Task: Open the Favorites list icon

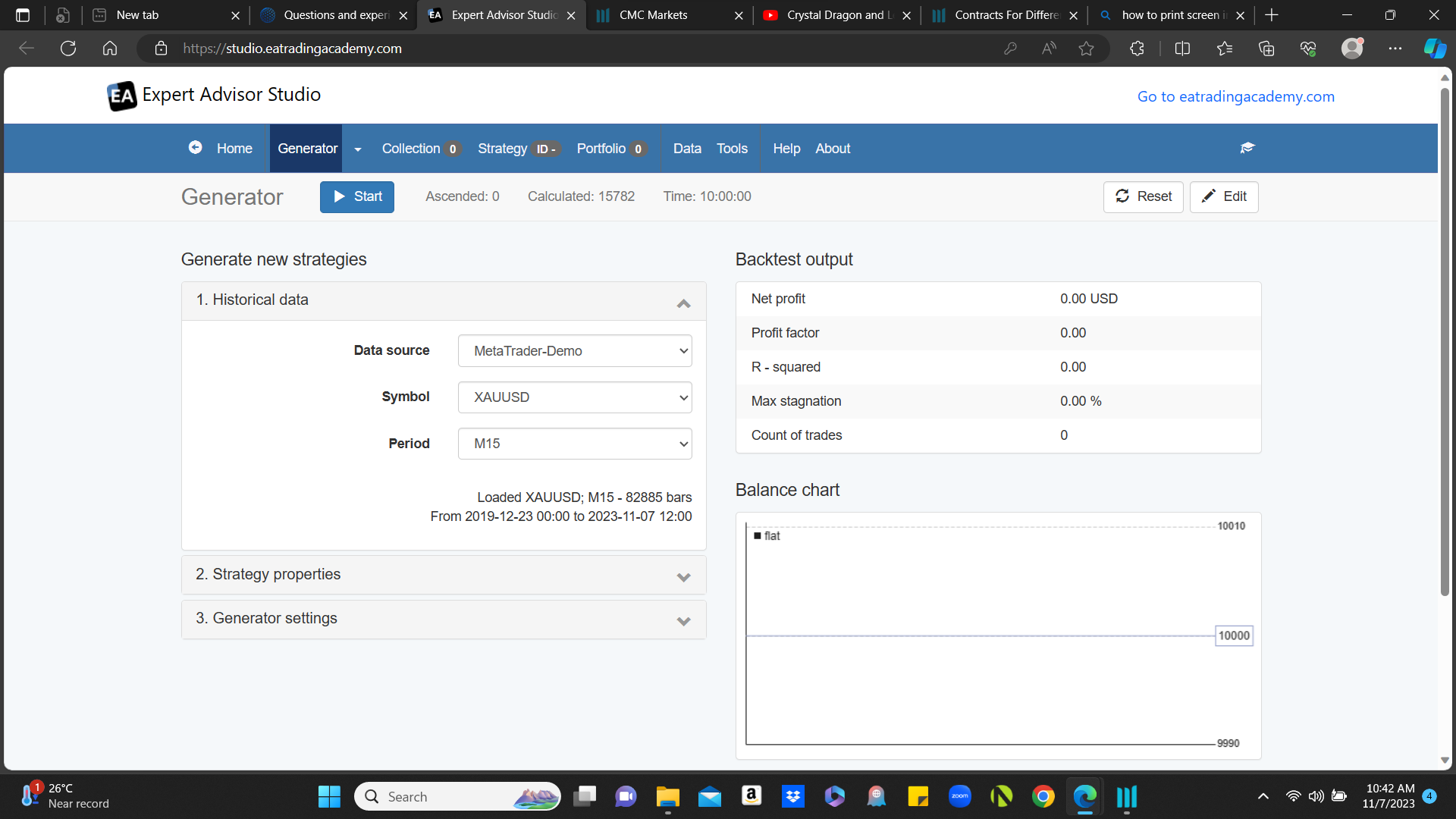Action: pyautogui.click(x=1224, y=49)
